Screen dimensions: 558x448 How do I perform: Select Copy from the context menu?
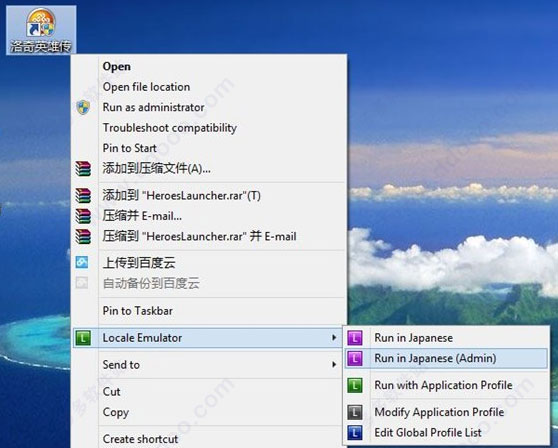coord(208,412)
